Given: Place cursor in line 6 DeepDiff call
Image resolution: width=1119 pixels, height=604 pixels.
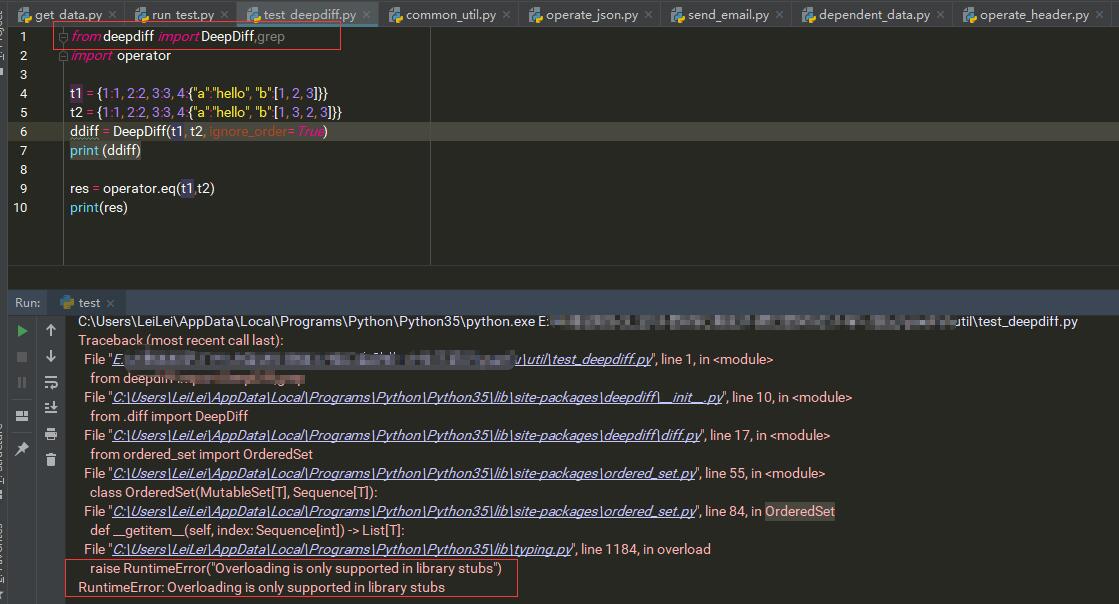Looking at the screenshot, I should tap(198, 131).
